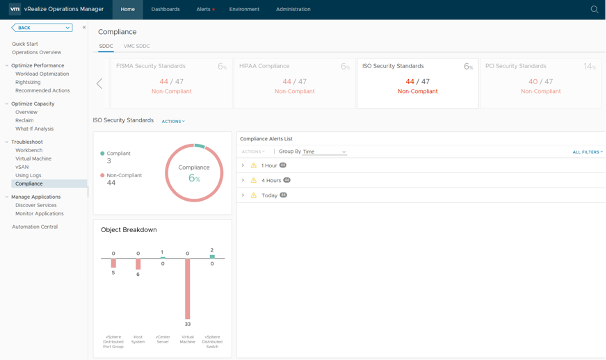Click the 'Object Breakdown' heading
Screen dimensions: 606x360
pyautogui.click(x=129, y=230)
